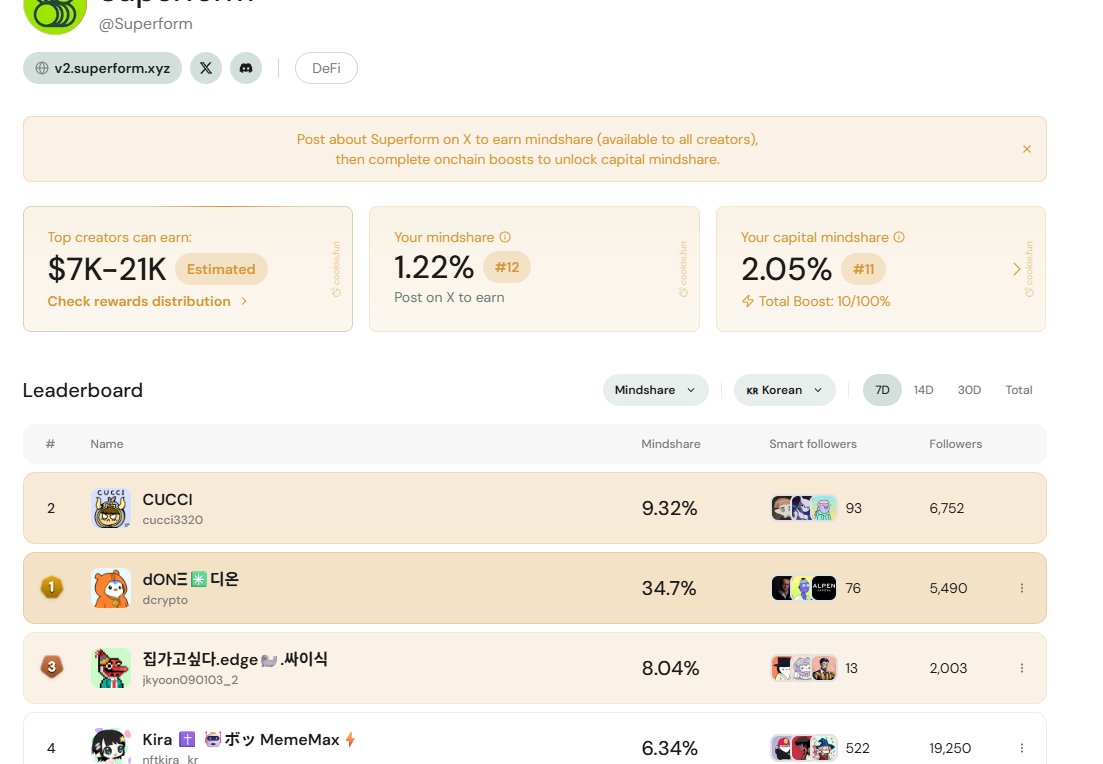Click smart follower avatars in dcrypto row
1103x764 pixels.
coord(804,588)
